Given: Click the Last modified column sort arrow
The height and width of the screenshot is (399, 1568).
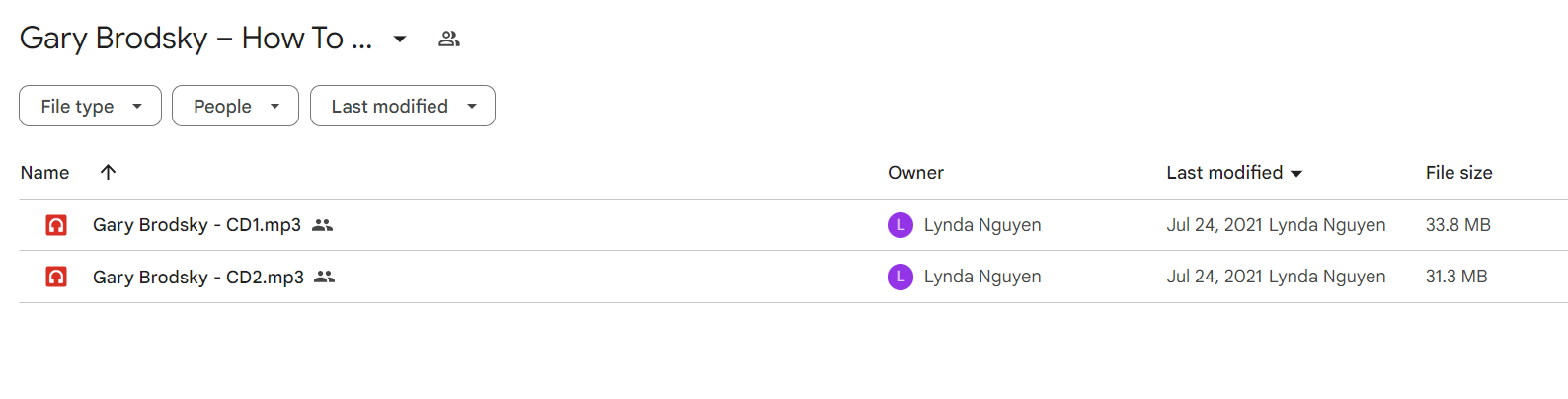Looking at the screenshot, I should click(x=1296, y=173).
